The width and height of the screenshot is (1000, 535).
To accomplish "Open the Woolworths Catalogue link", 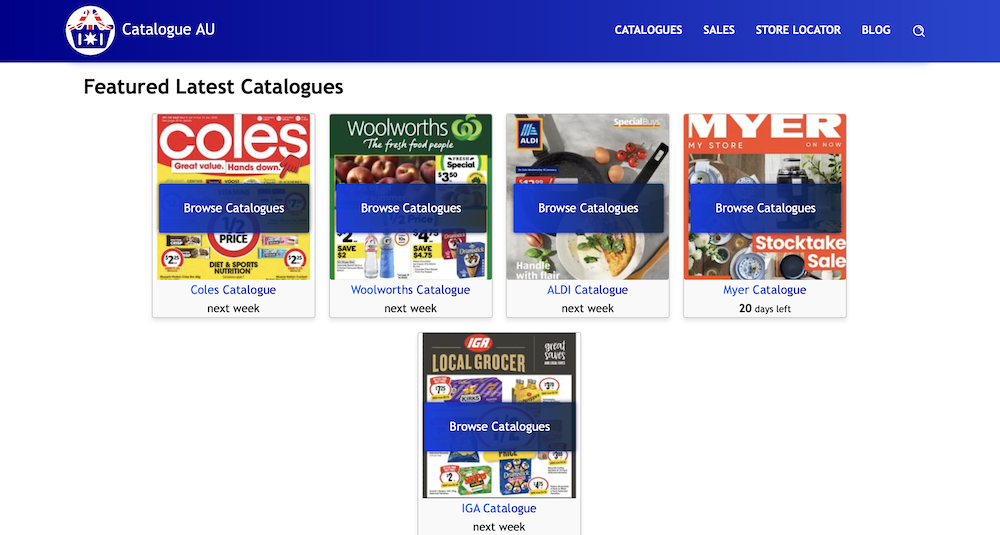I will [410, 289].
